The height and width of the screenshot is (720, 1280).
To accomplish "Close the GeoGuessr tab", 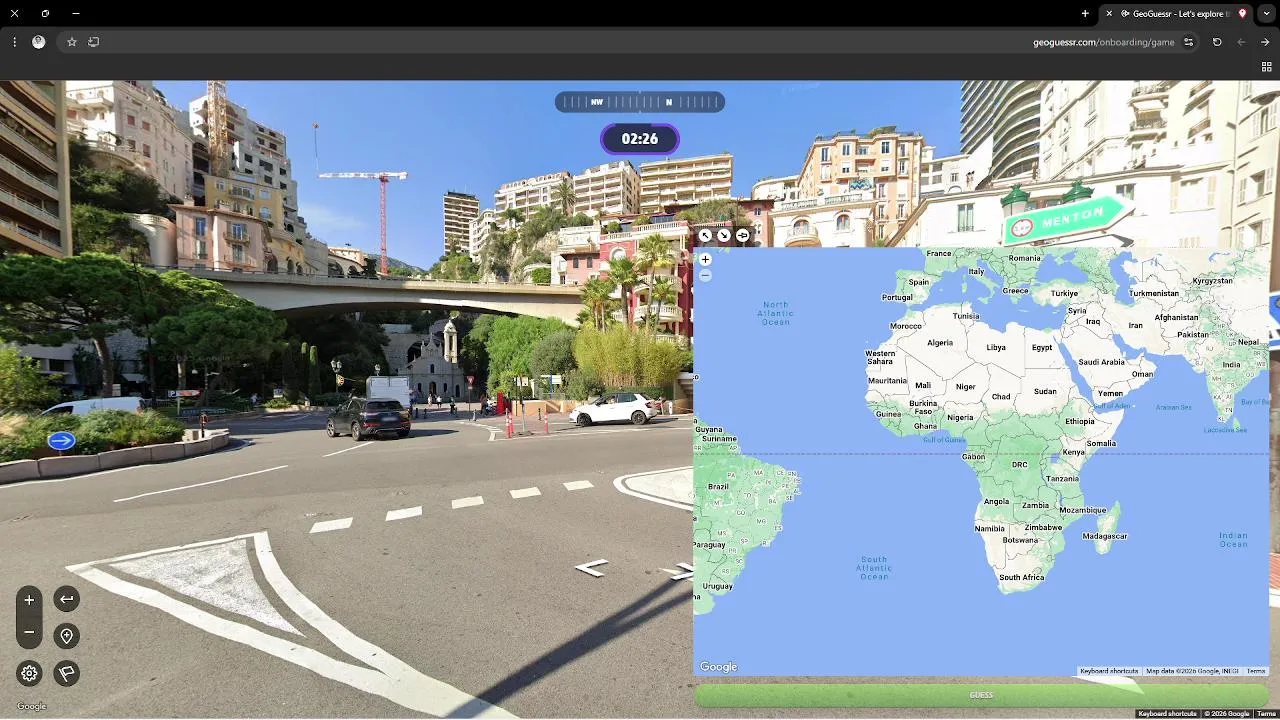I will pyautogui.click(x=1109, y=14).
